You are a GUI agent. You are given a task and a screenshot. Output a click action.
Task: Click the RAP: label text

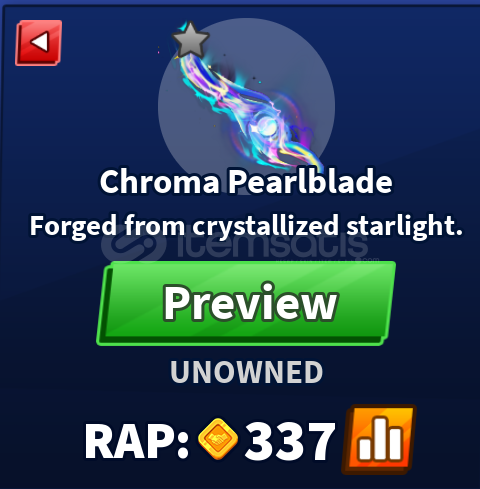pos(137,441)
